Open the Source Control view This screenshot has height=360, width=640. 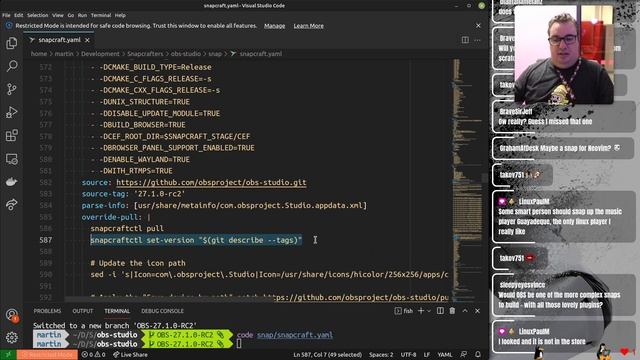click(11, 89)
